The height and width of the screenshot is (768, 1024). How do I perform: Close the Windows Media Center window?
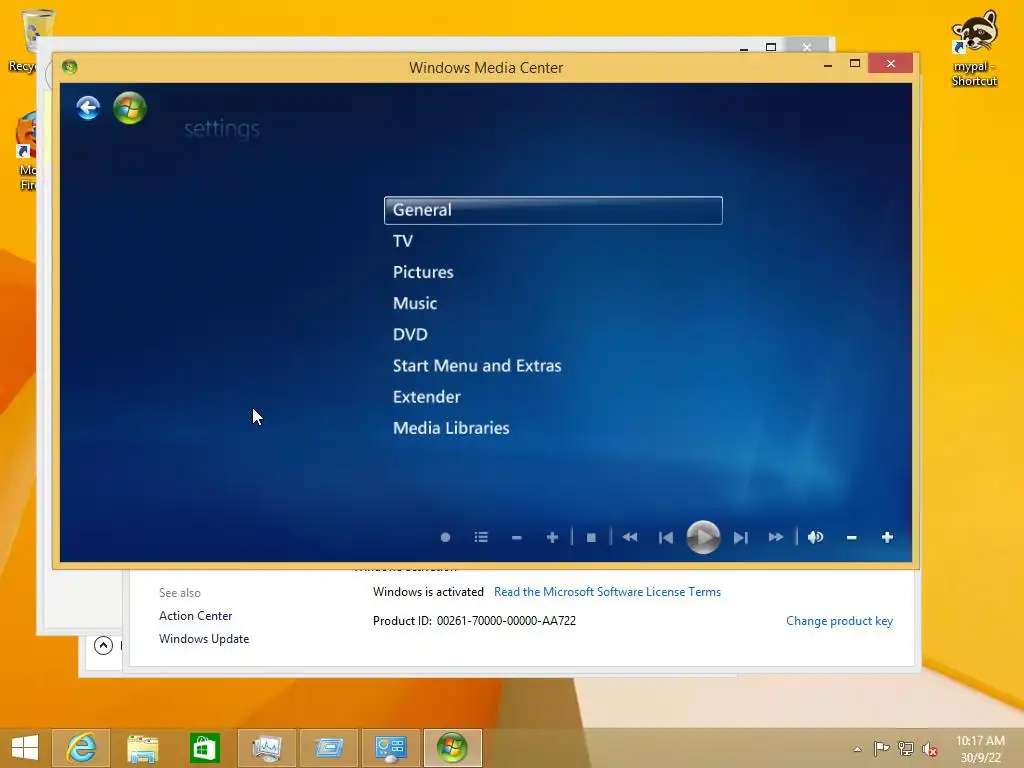[891, 63]
